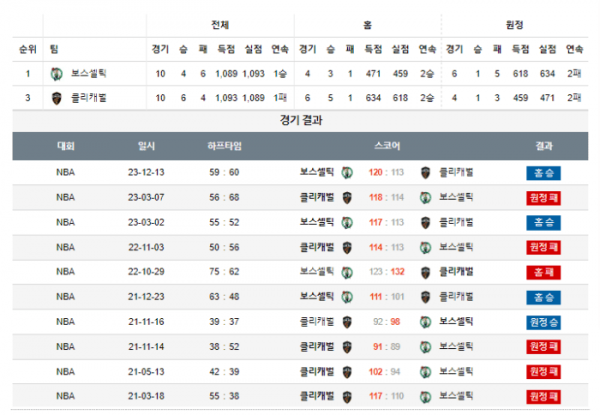Click Boston overall streak 1승 cell
This screenshot has height=415, width=600.
[280, 74]
